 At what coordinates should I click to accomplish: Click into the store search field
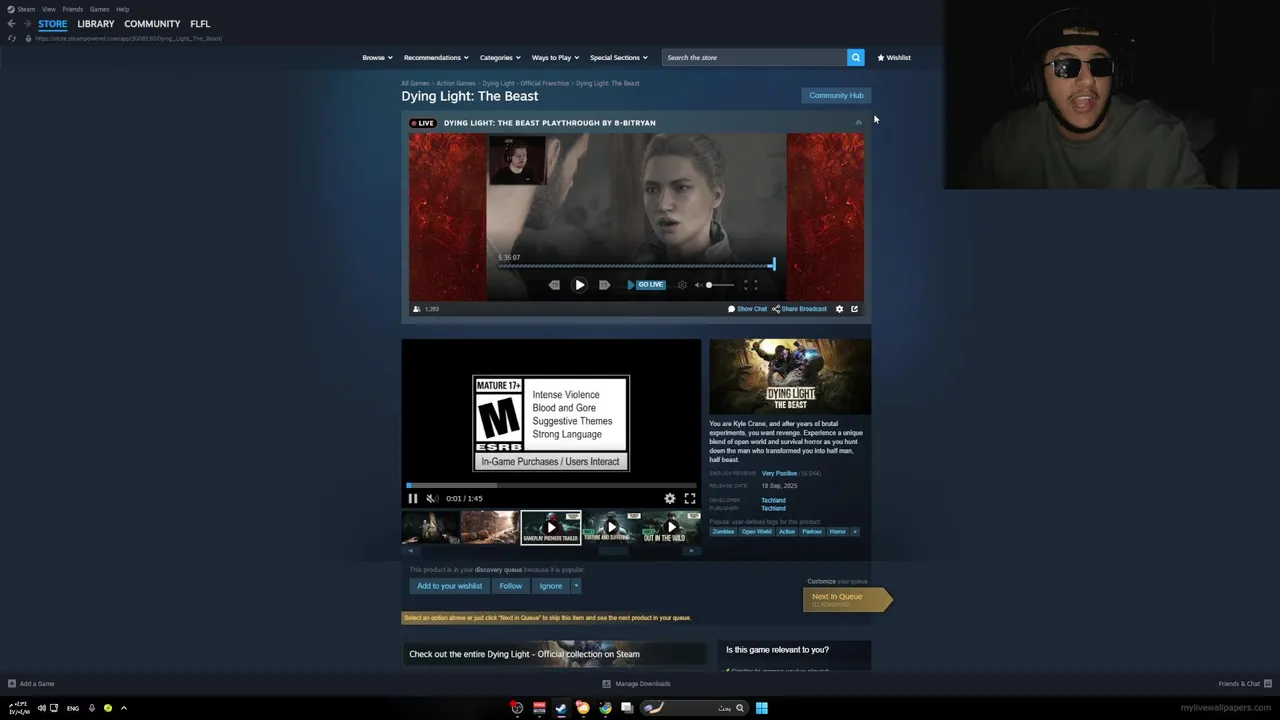click(x=755, y=57)
